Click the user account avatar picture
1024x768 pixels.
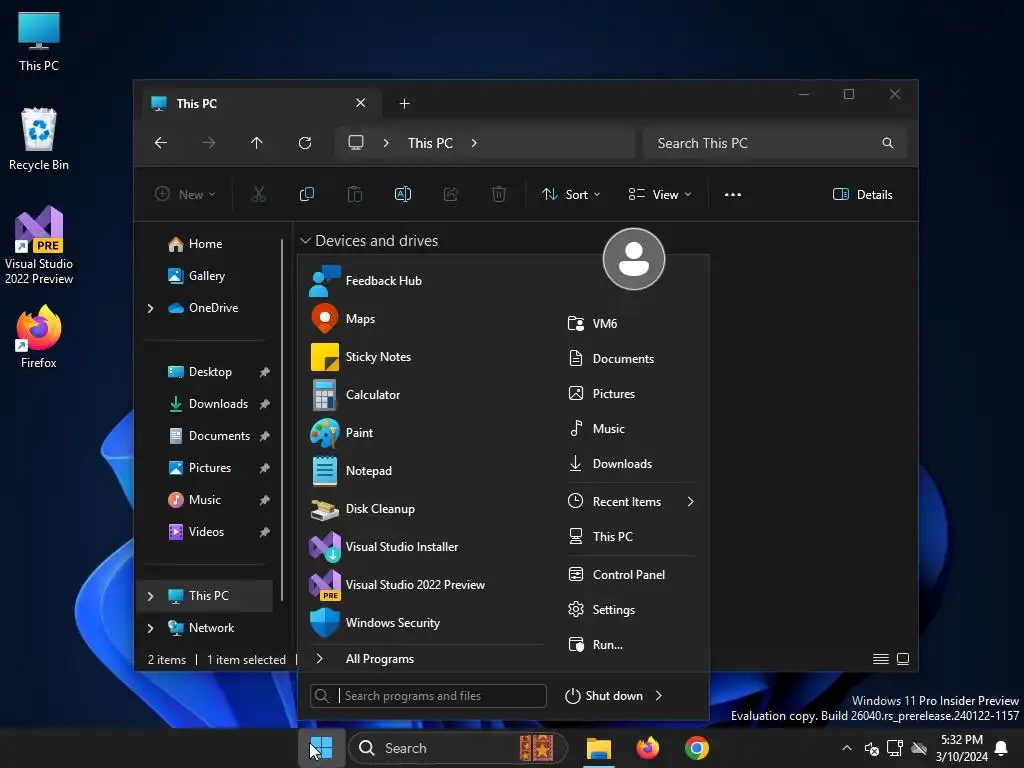coord(633,259)
